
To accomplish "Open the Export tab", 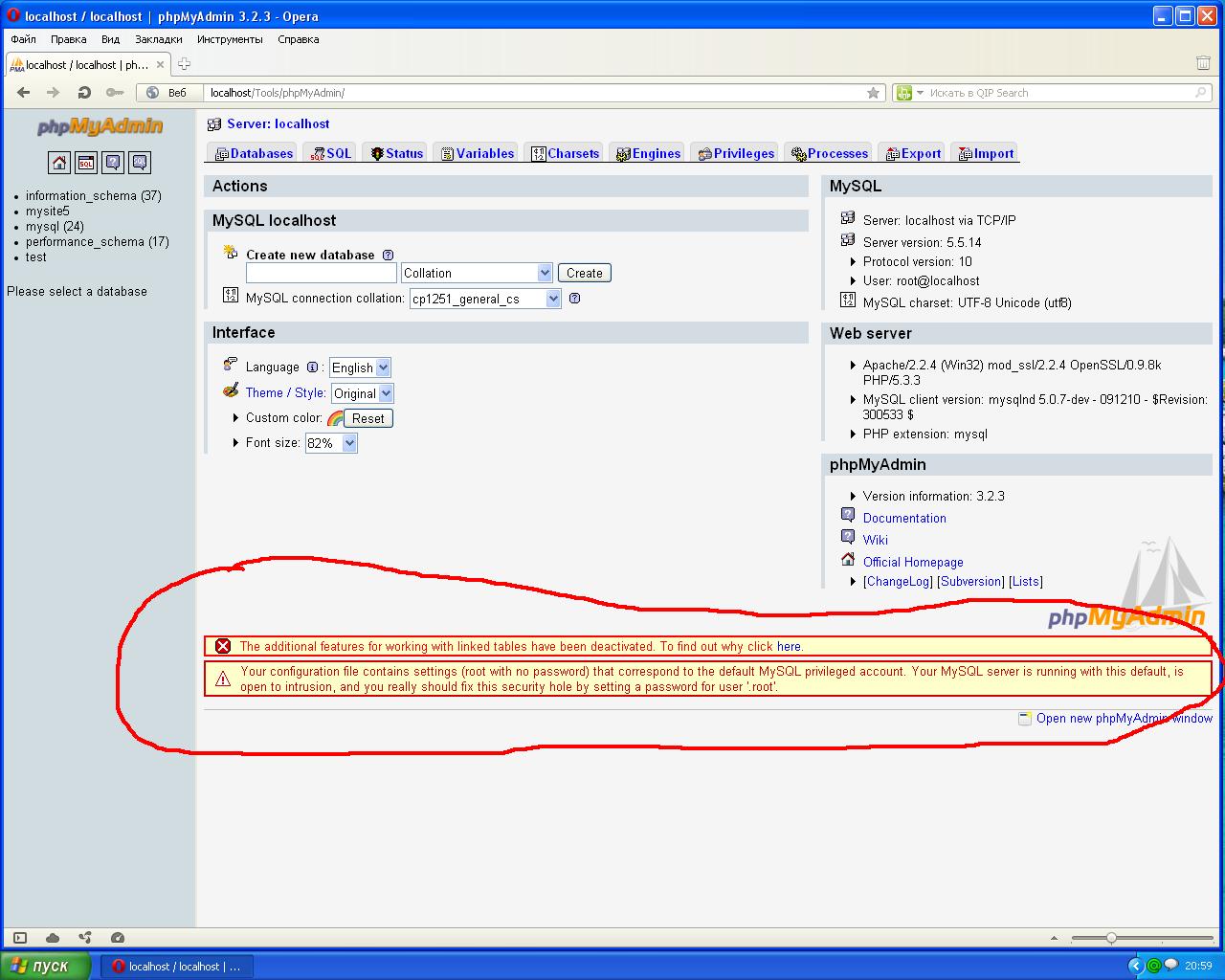I will click(912, 153).
